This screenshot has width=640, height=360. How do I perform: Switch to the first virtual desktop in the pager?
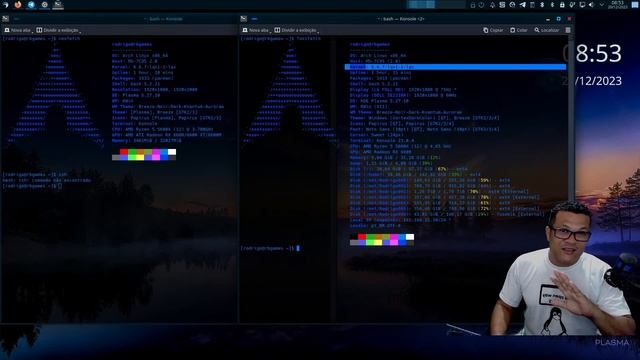[x=422, y=4]
